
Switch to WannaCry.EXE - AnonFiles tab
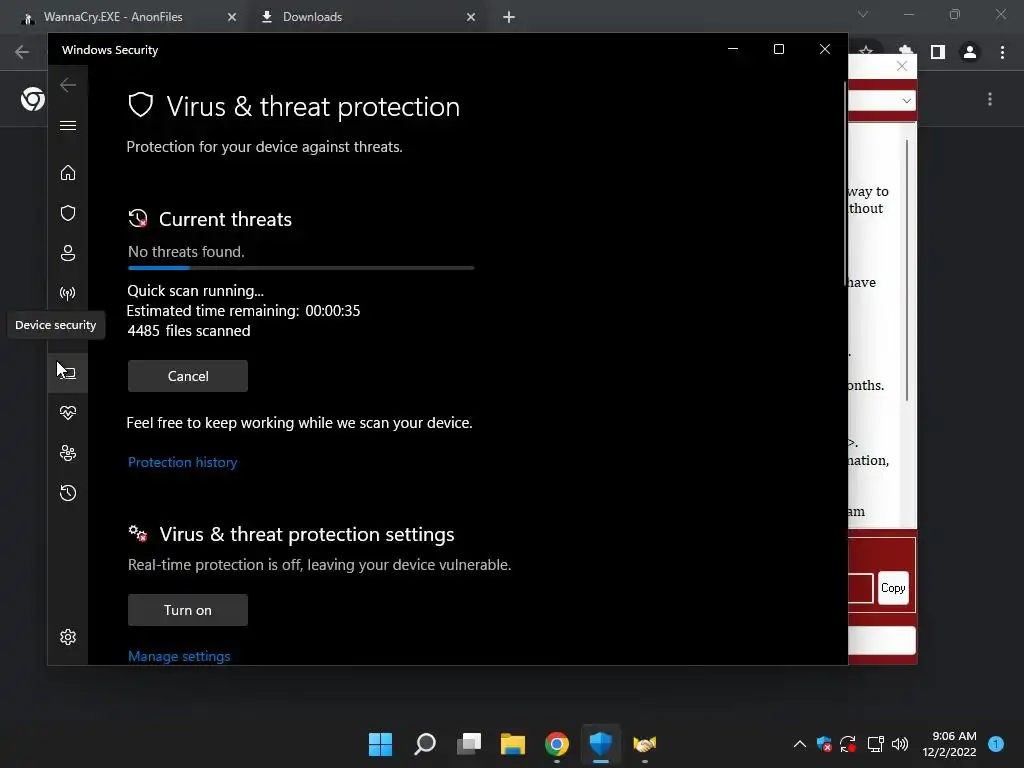click(112, 17)
